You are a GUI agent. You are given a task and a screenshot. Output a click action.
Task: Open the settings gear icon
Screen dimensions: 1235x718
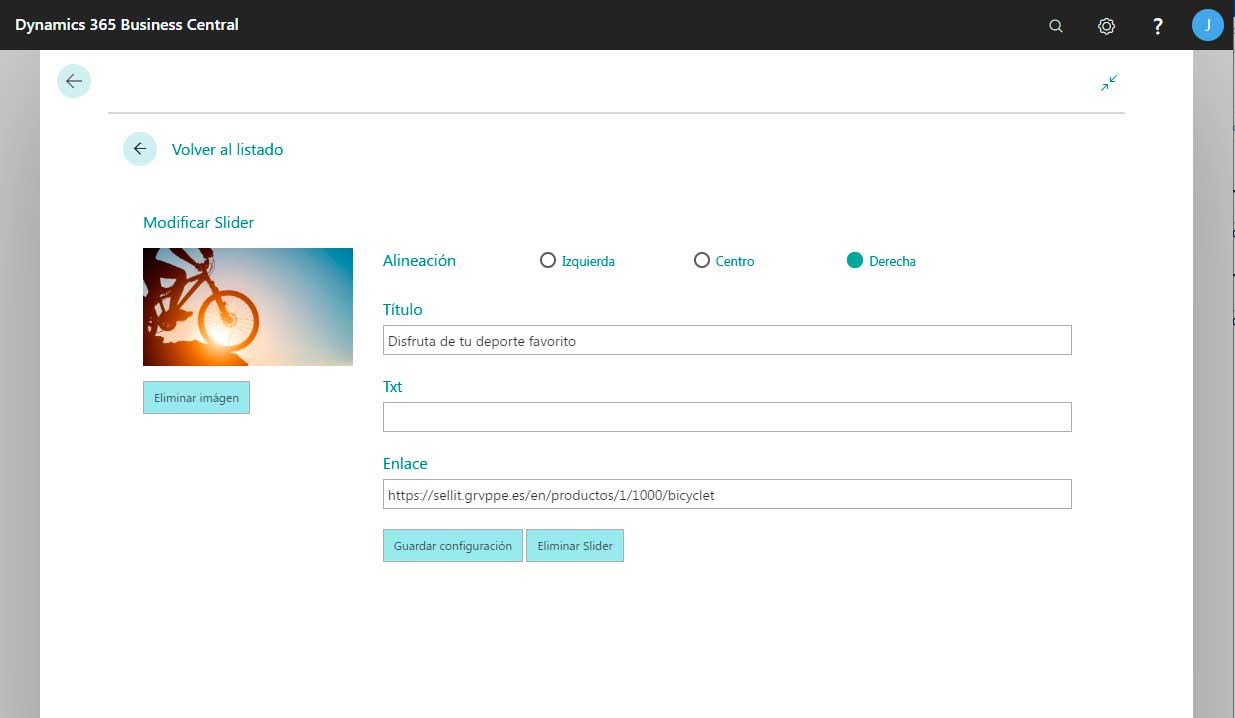pyautogui.click(x=1106, y=26)
